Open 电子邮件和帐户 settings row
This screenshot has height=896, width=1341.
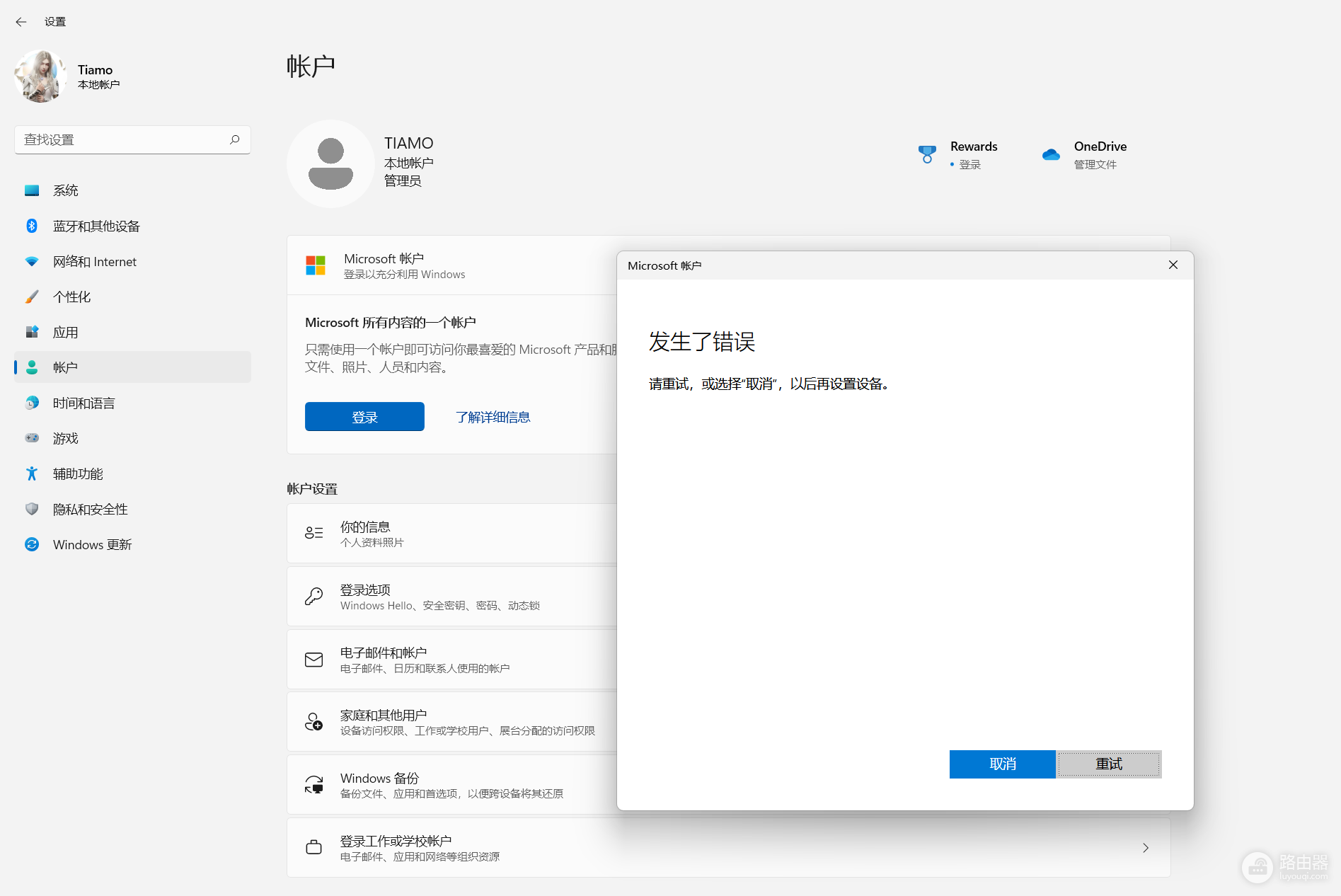point(453,660)
